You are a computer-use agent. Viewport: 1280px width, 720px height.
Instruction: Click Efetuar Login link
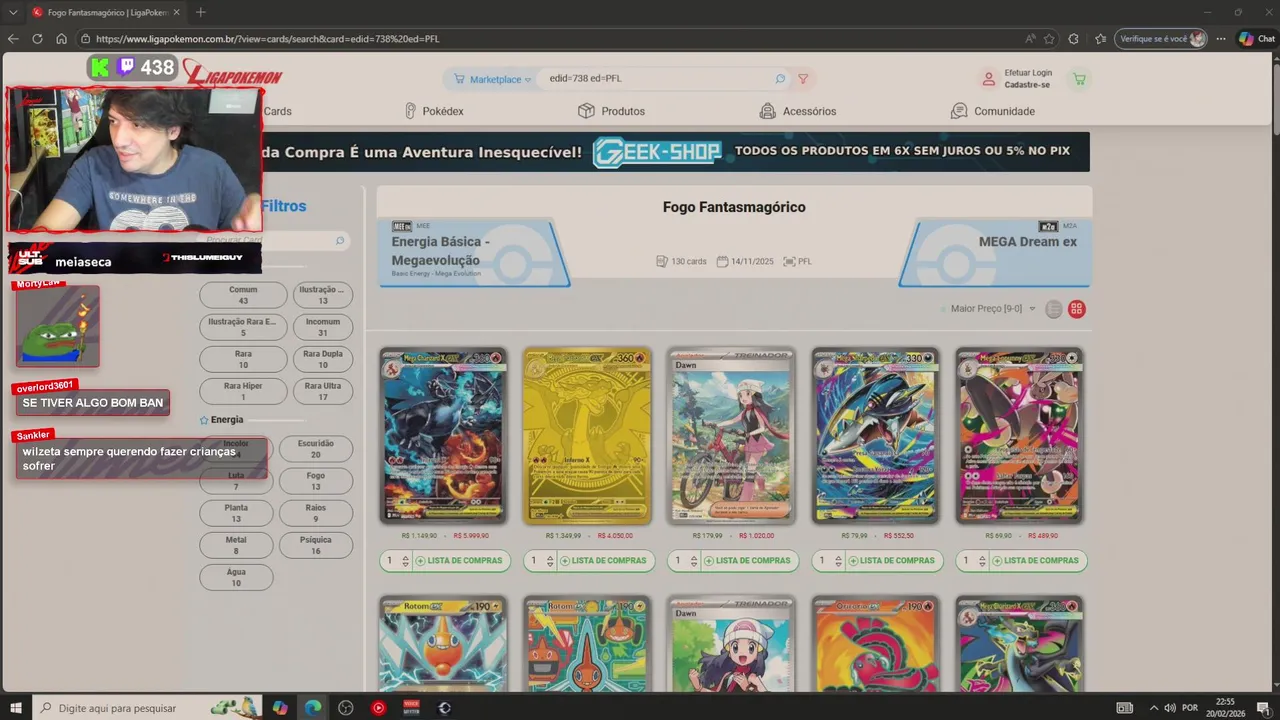coord(1028,73)
